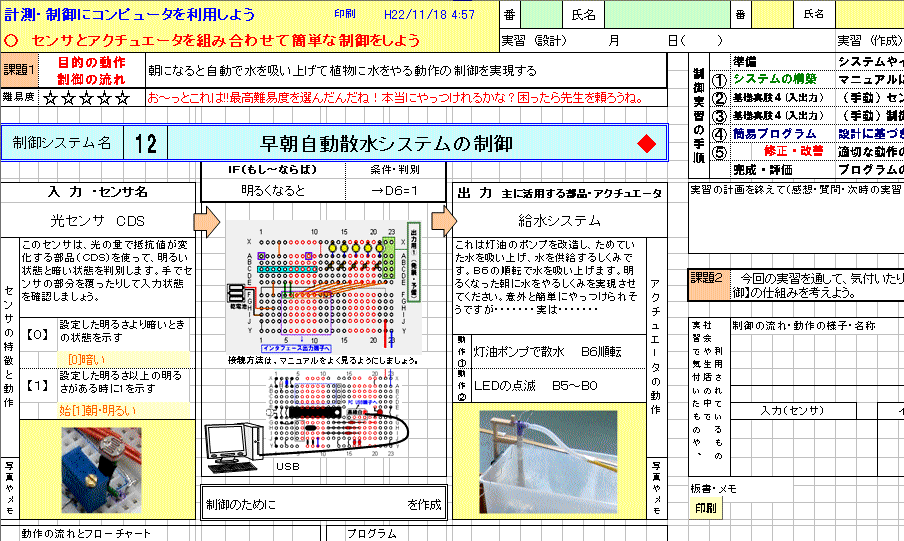Click the 早朝自動散水システムの制御 title cell
The image size is (904, 541).
point(386,143)
